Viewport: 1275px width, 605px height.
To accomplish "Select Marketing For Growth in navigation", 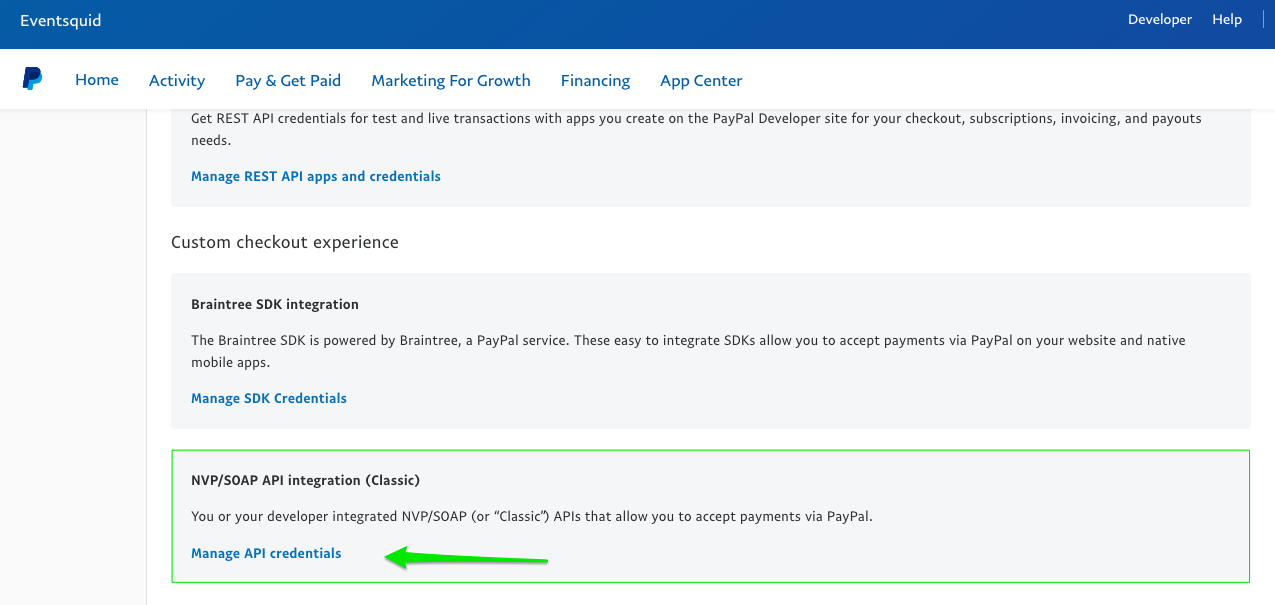I will [451, 80].
